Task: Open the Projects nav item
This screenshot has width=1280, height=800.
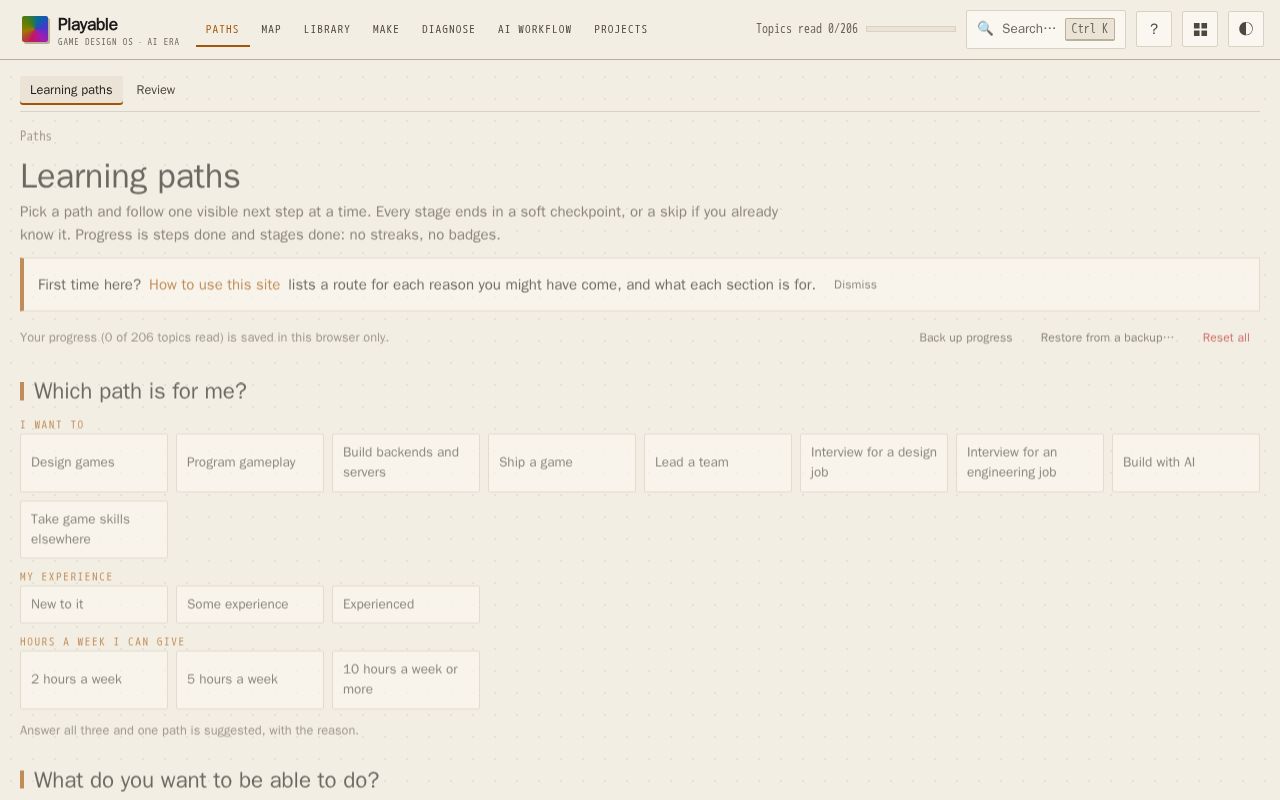Action: coord(621,29)
